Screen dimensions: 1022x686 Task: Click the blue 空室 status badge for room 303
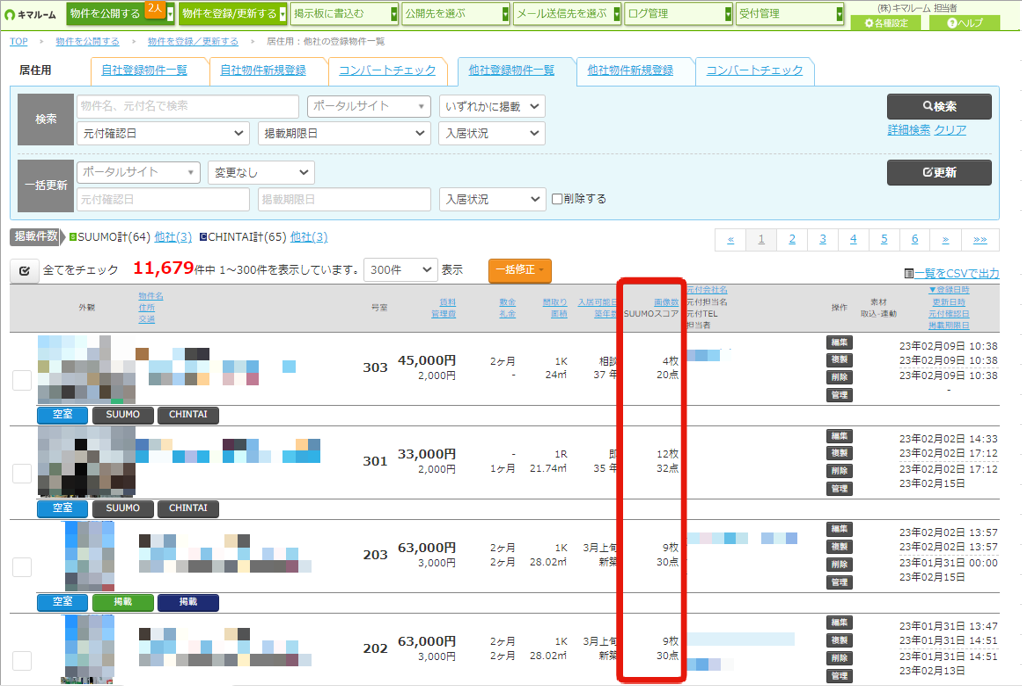63,415
